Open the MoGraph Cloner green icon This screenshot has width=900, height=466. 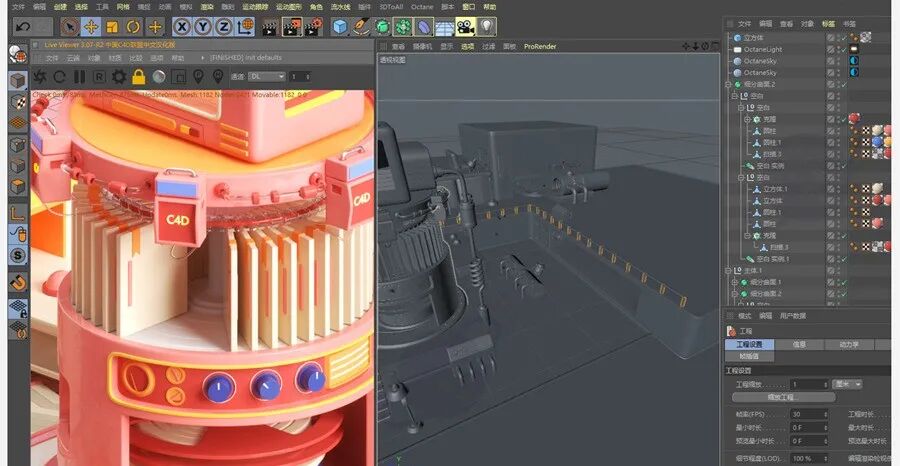tap(403, 26)
